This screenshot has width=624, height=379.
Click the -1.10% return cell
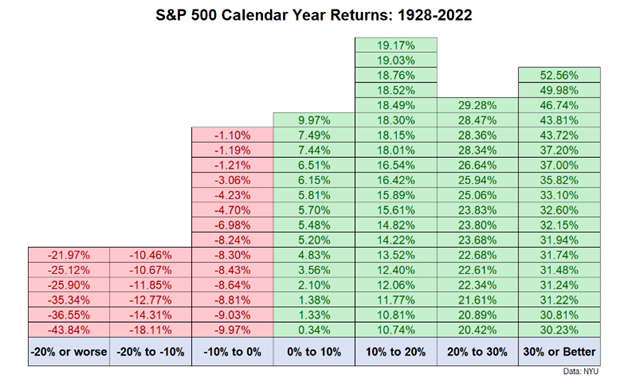(232, 135)
